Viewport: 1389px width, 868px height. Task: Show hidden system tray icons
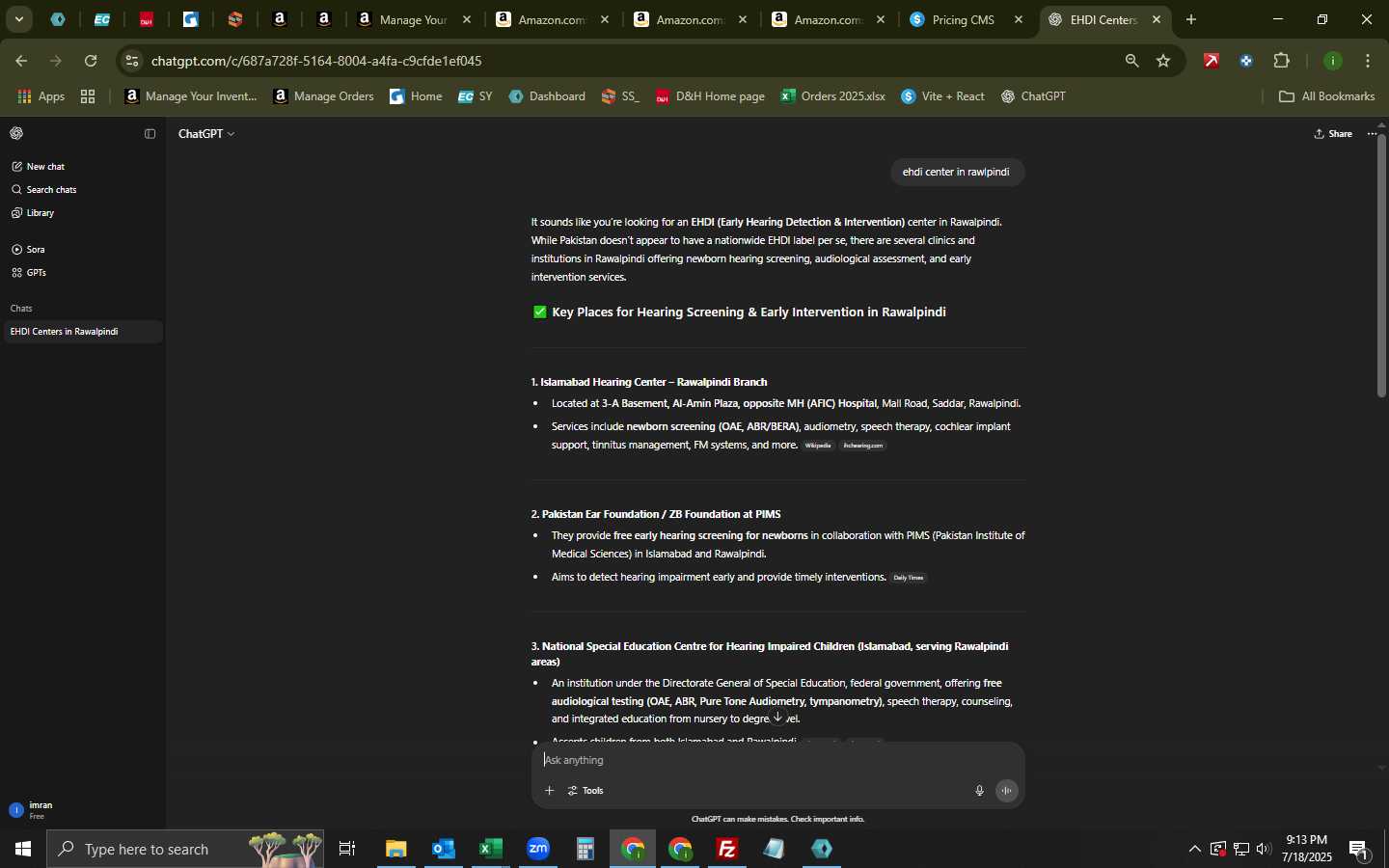point(1195,850)
